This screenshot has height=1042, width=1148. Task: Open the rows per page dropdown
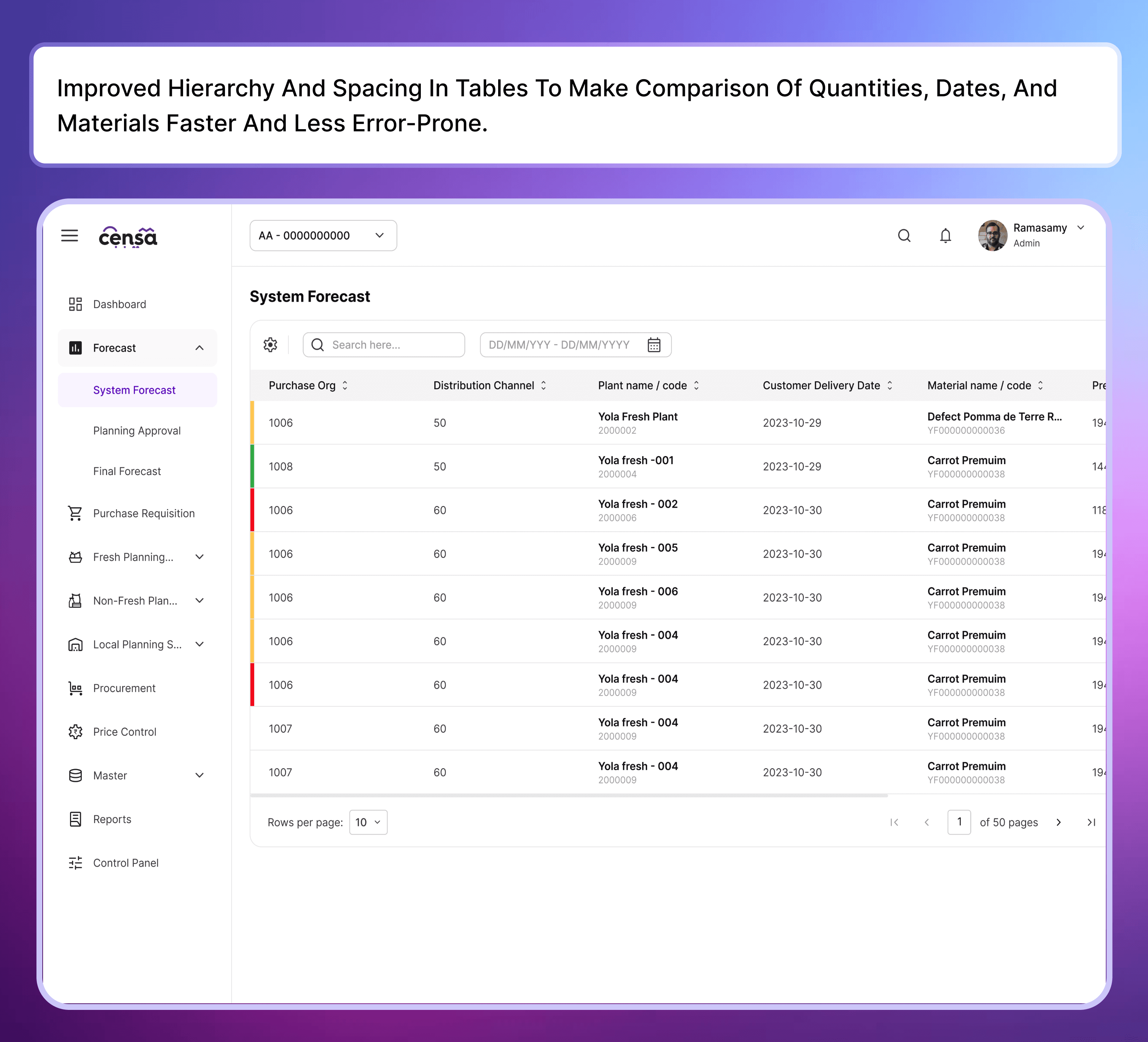click(x=368, y=822)
